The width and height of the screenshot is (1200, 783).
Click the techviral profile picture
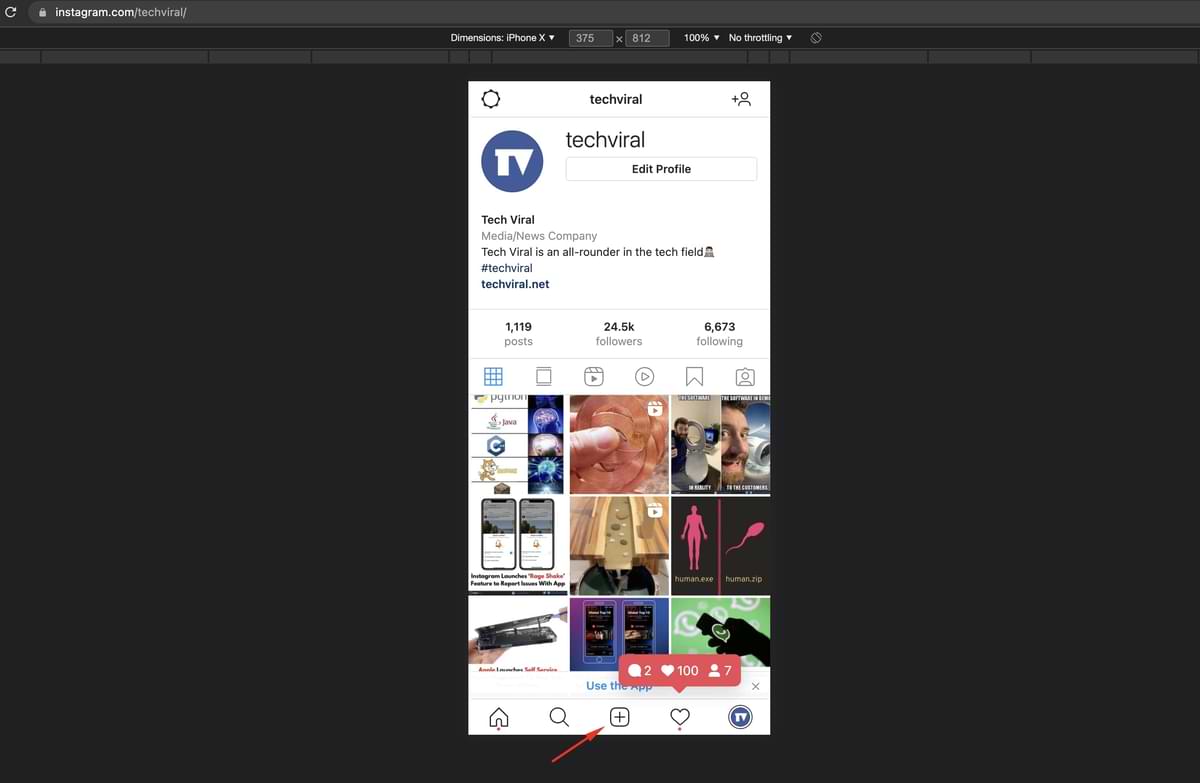[x=512, y=161]
